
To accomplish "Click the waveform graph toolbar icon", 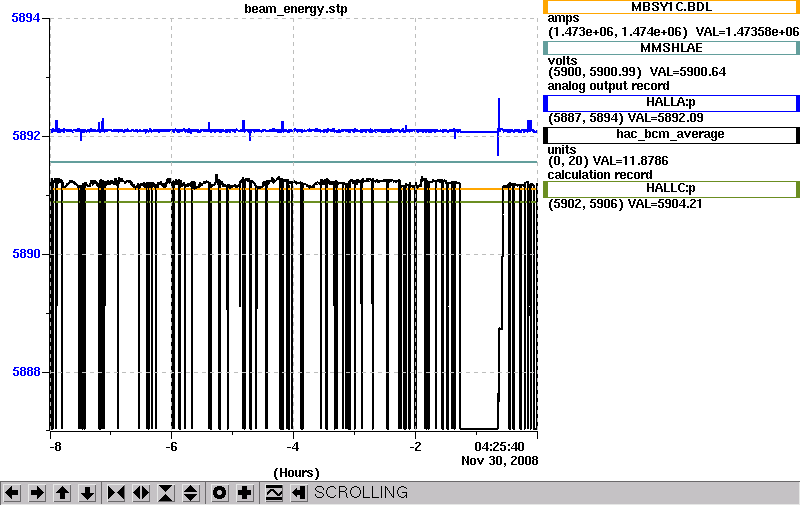I will click(x=274, y=493).
